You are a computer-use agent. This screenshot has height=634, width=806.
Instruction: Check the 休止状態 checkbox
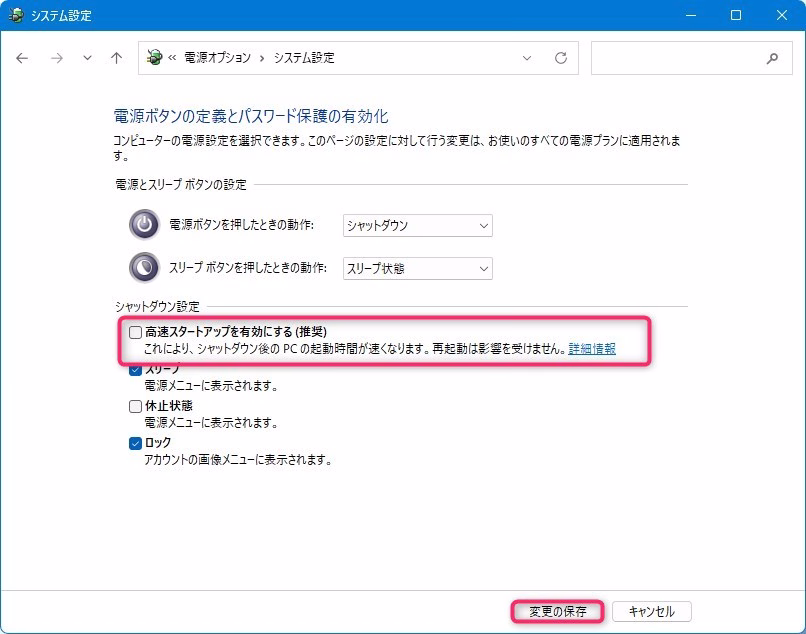pyautogui.click(x=135, y=406)
